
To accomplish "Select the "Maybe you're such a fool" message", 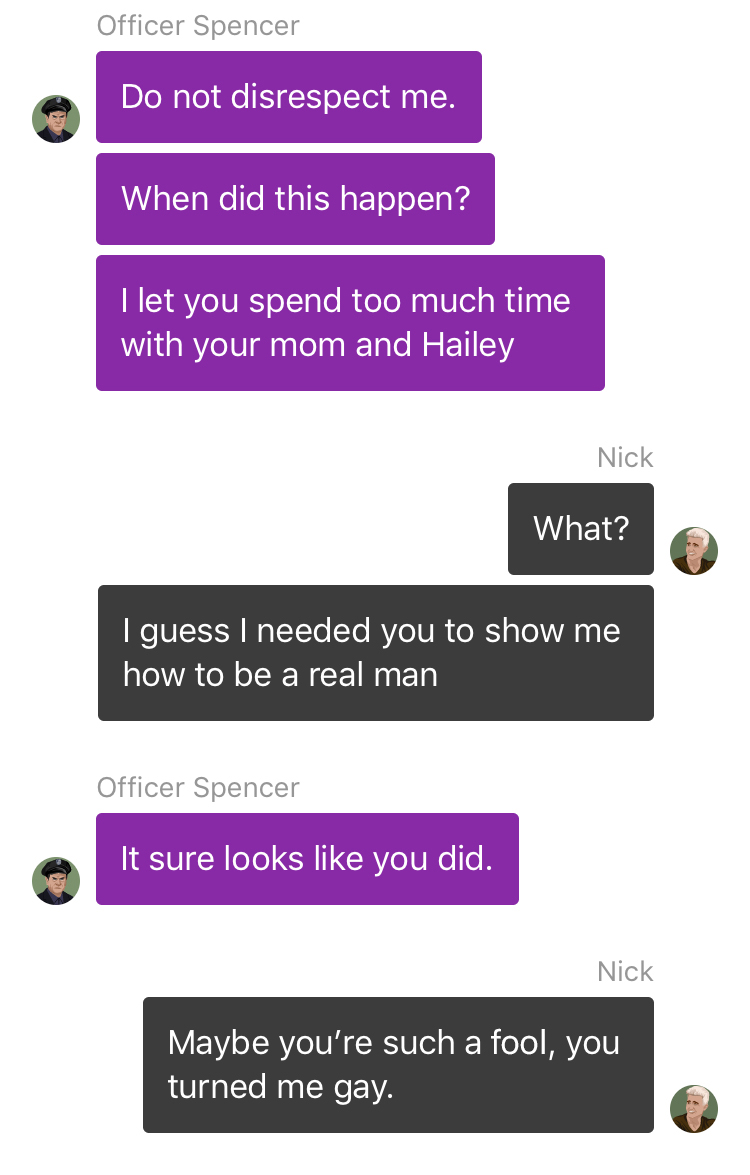I will coord(398,1064).
